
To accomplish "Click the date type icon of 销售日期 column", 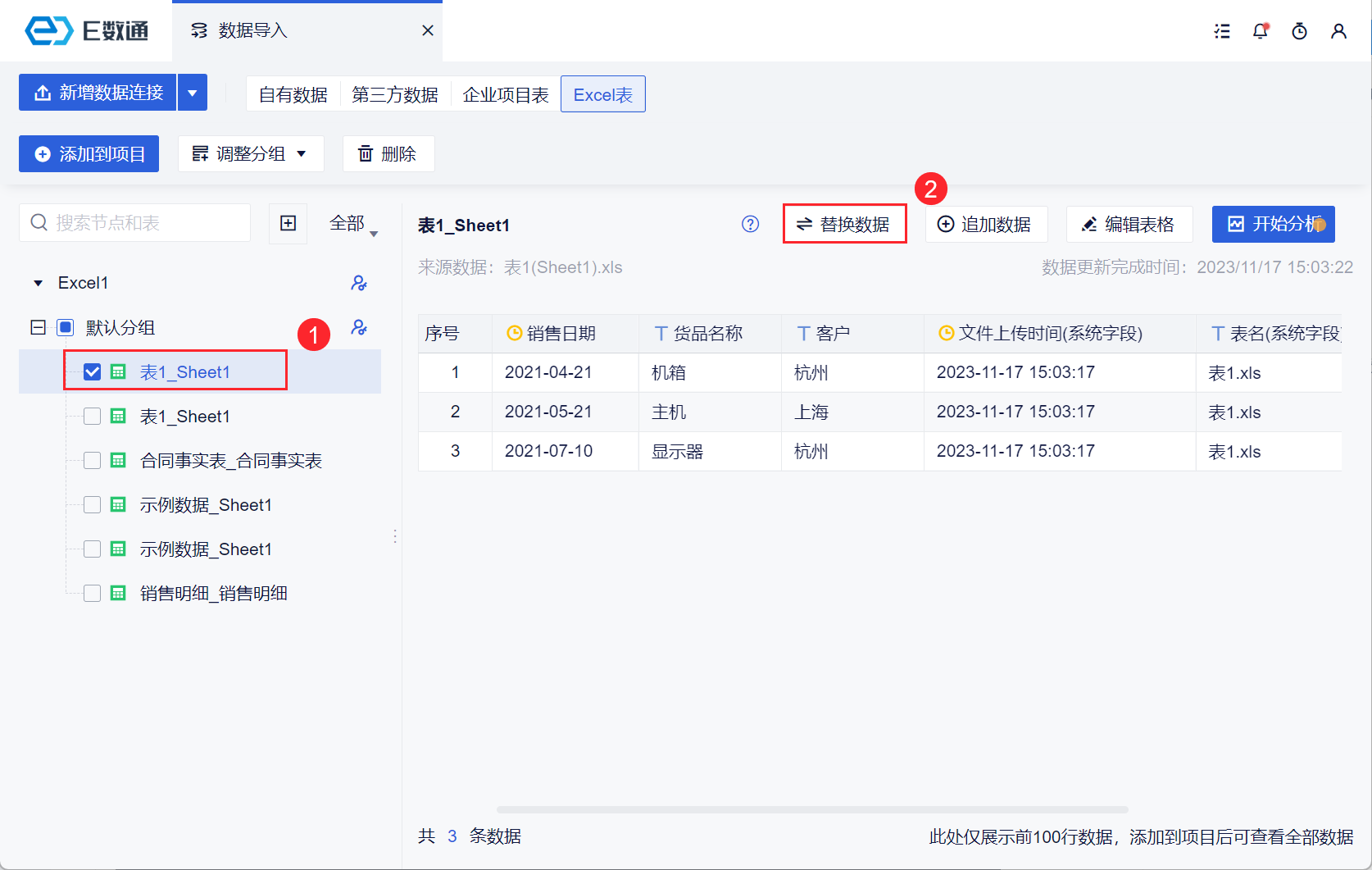I will pyautogui.click(x=515, y=333).
